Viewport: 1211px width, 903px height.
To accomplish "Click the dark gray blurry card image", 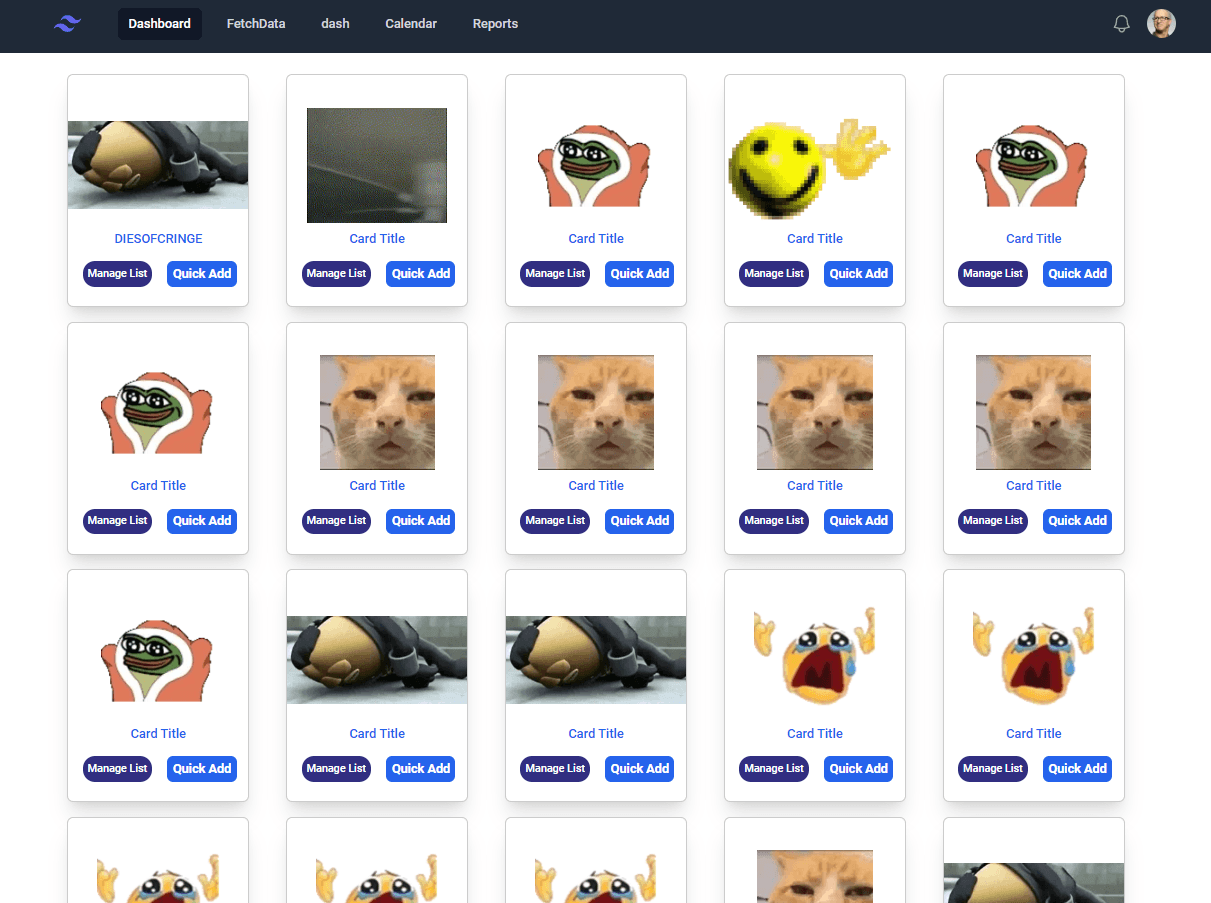I will click(377, 165).
